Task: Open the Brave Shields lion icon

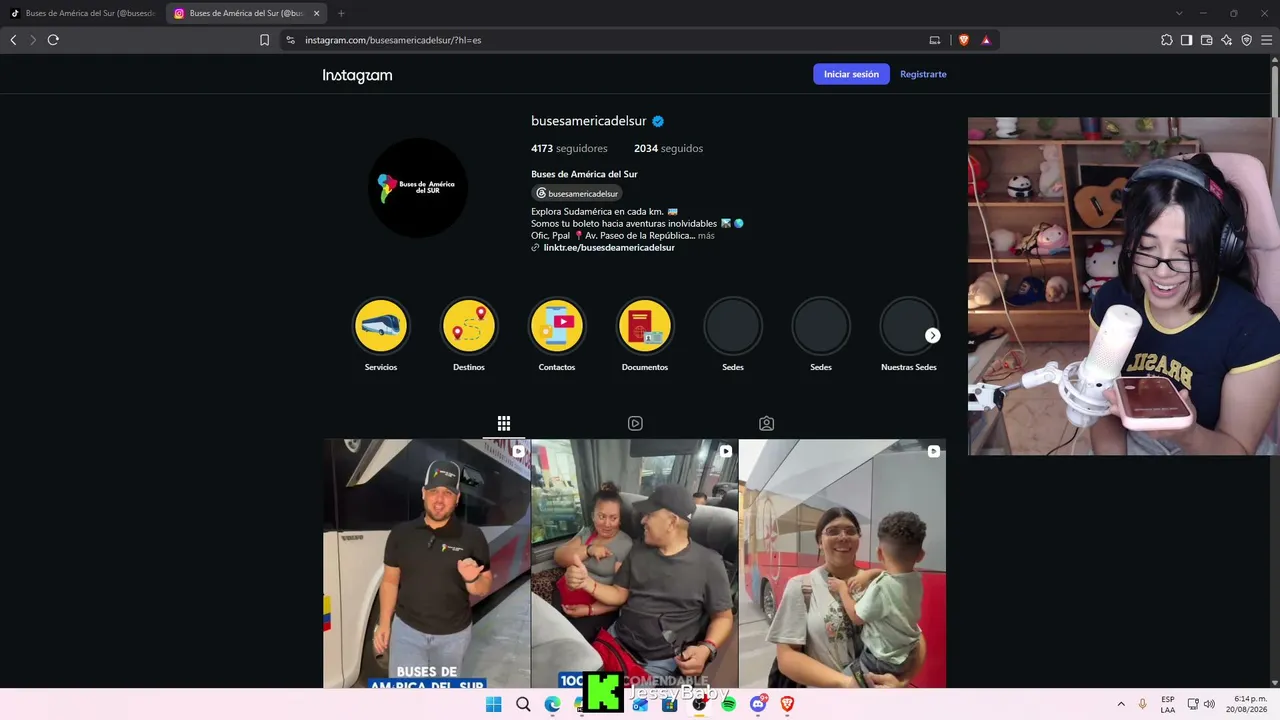Action: [x=964, y=40]
